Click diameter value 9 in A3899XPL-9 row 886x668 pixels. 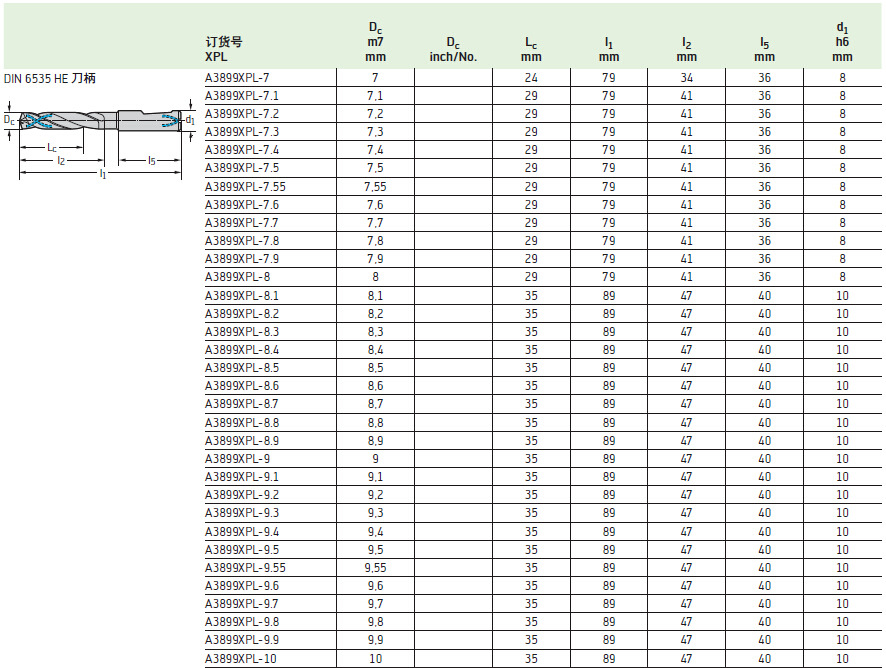[x=375, y=459]
